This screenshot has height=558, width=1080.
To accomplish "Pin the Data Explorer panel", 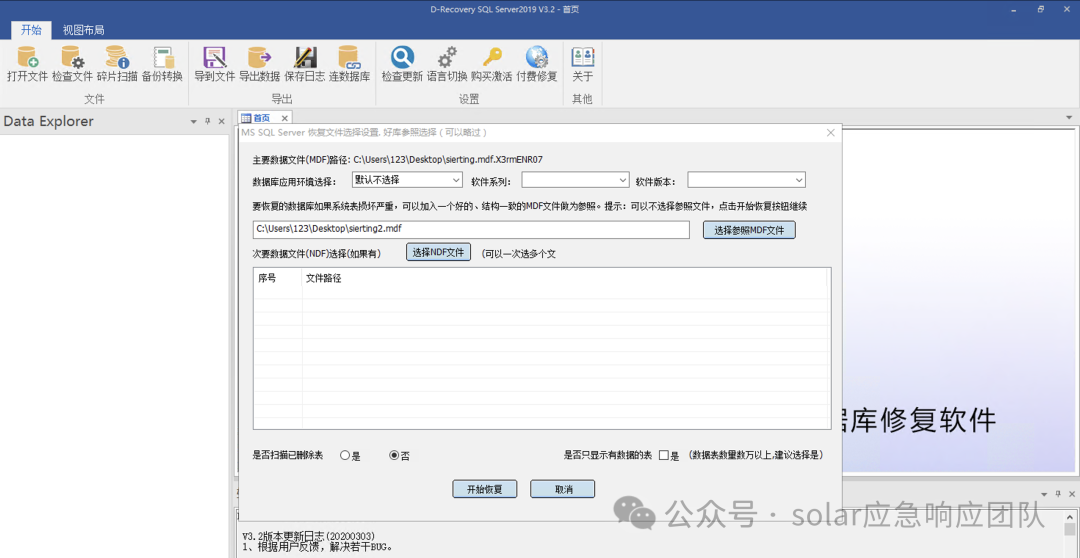I will [x=207, y=121].
